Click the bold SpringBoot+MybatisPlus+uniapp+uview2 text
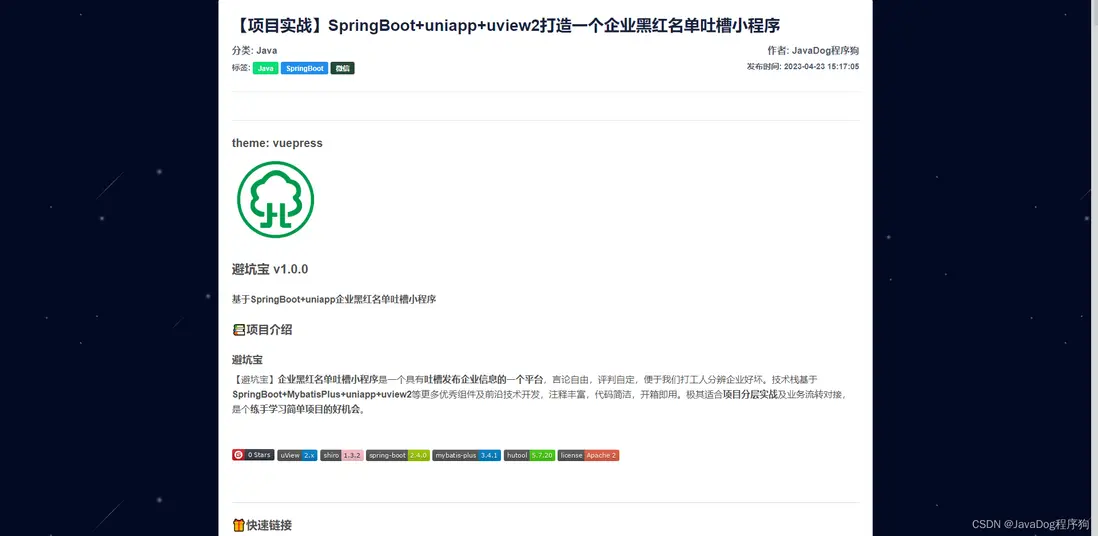 tap(321, 394)
